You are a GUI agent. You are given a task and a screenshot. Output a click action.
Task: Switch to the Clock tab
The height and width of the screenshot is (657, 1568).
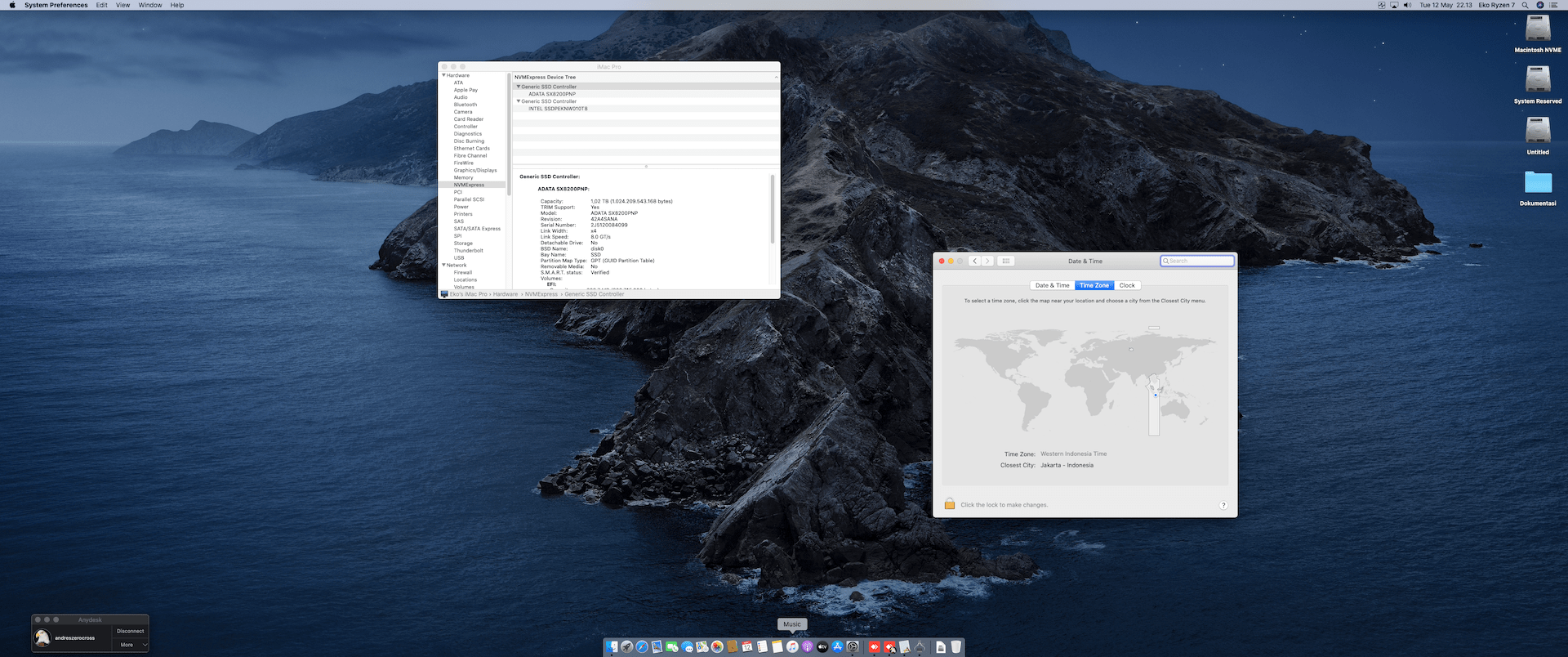click(x=1127, y=285)
